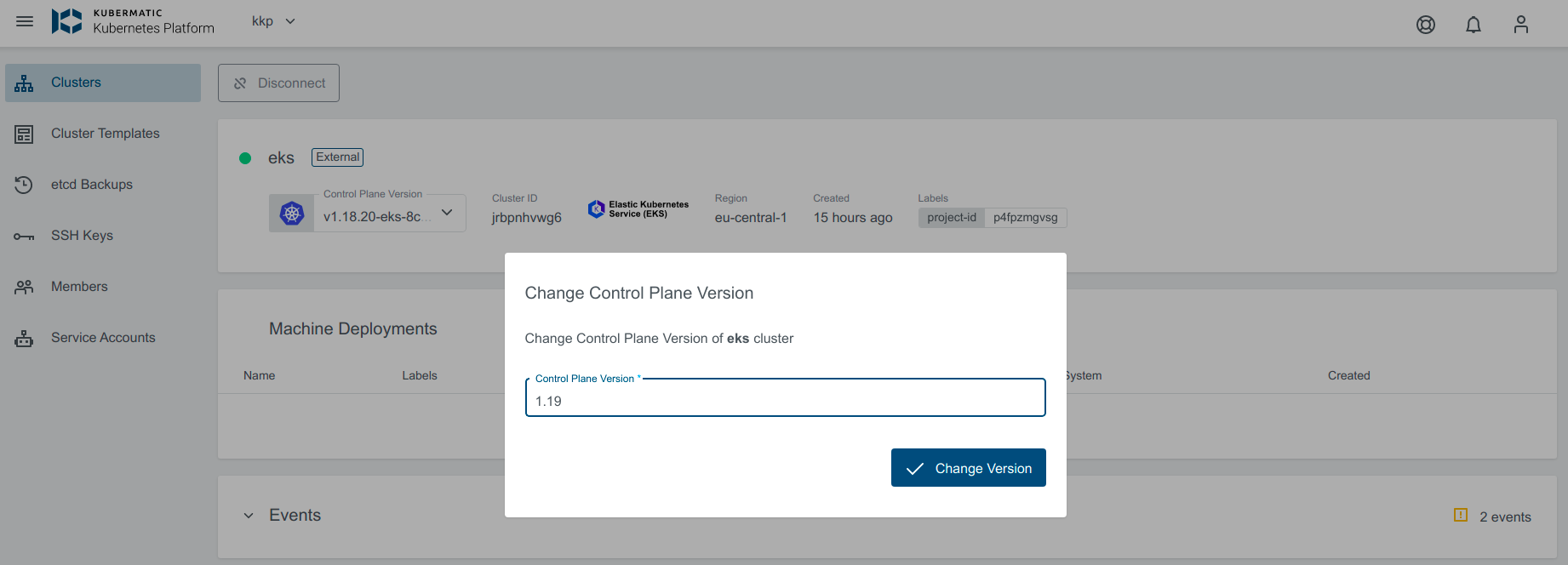
Task: Focus the Control Plane Version input field
Action: point(785,401)
